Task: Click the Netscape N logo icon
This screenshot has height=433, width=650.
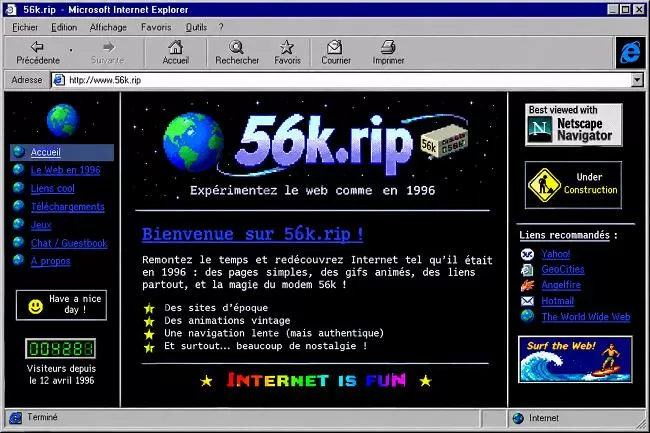Action: [540, 129]
